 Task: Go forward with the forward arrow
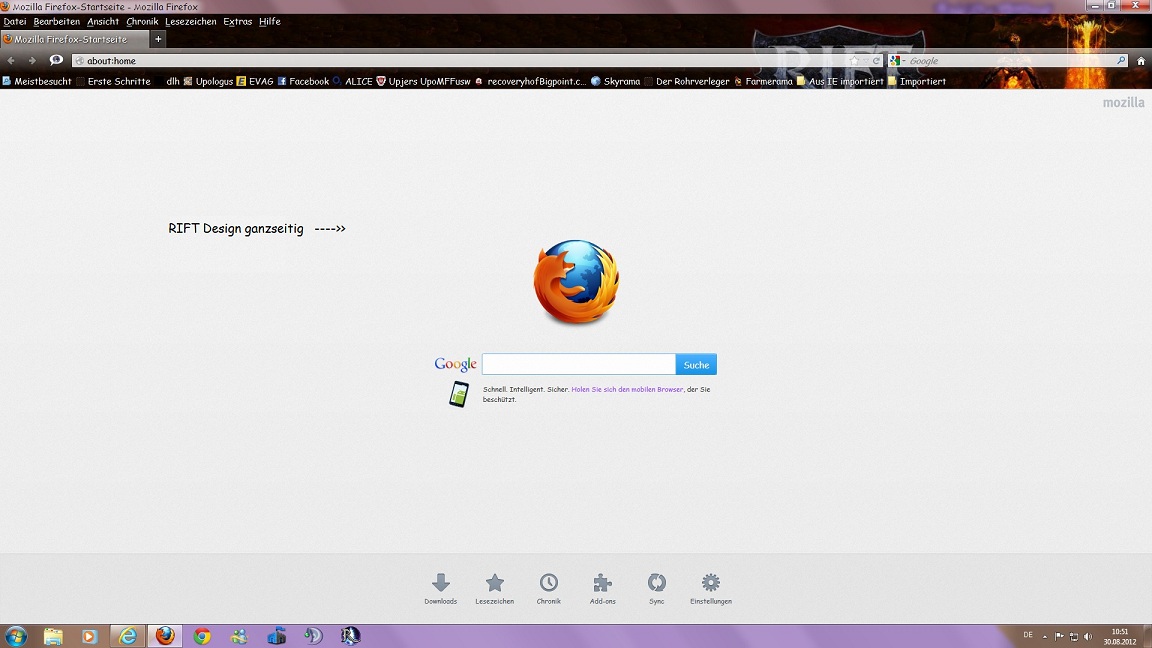[32, 60]
